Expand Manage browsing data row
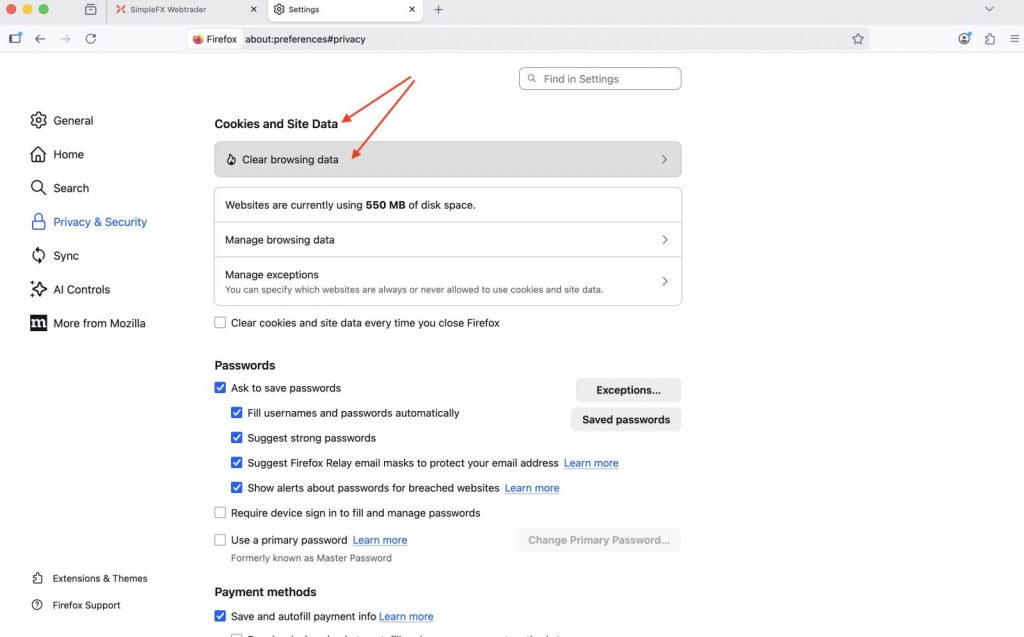The image size is (1024, 637). coord(447,240)
